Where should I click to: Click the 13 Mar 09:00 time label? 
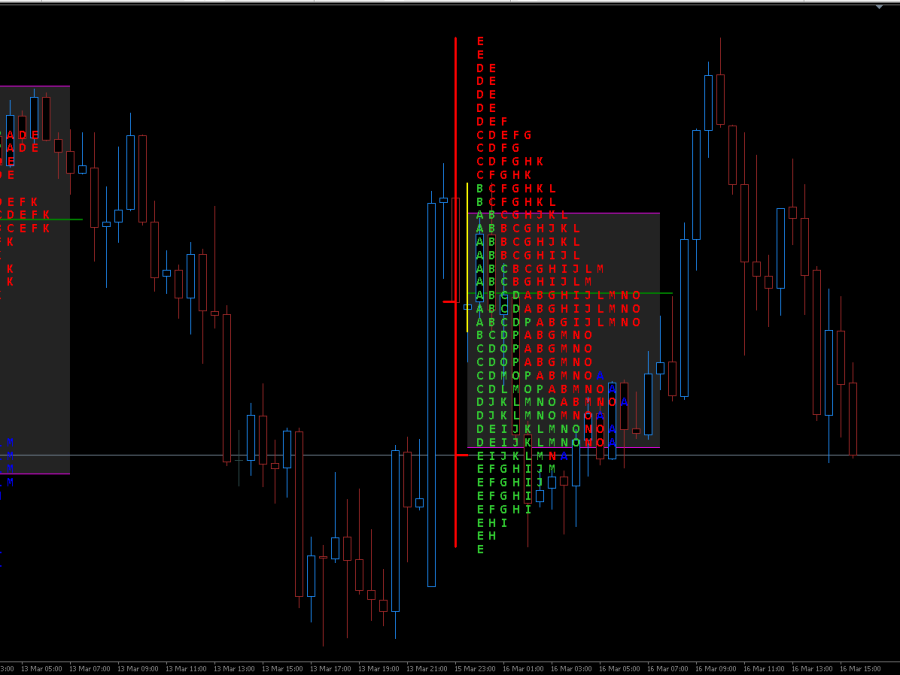pos(138,668)
